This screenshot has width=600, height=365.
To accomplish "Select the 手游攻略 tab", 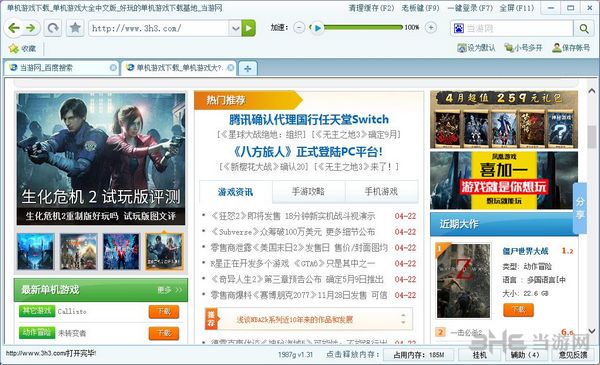I will pyautogui.click(x=308, y=191).
